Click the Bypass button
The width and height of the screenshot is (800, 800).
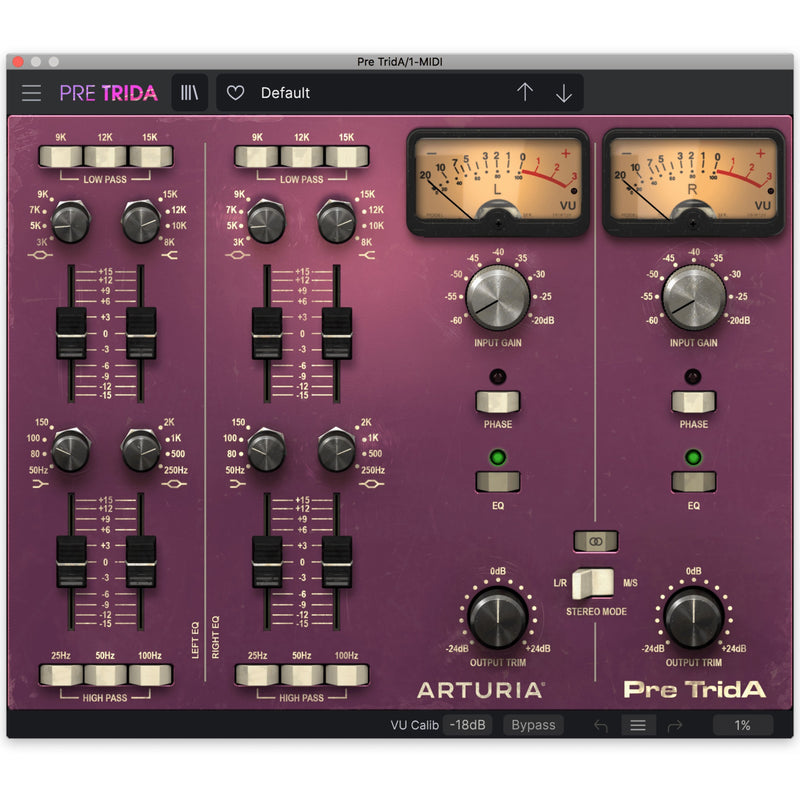[x=533, y=725]
